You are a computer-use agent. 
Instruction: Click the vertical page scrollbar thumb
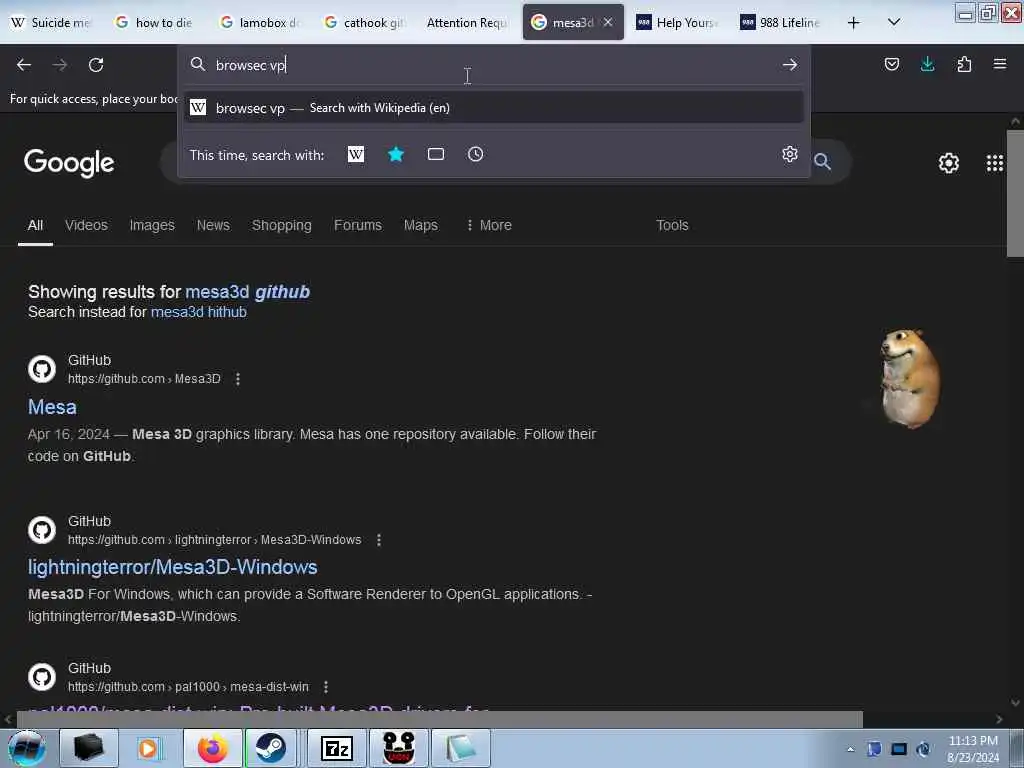(x=1015, y=193)
